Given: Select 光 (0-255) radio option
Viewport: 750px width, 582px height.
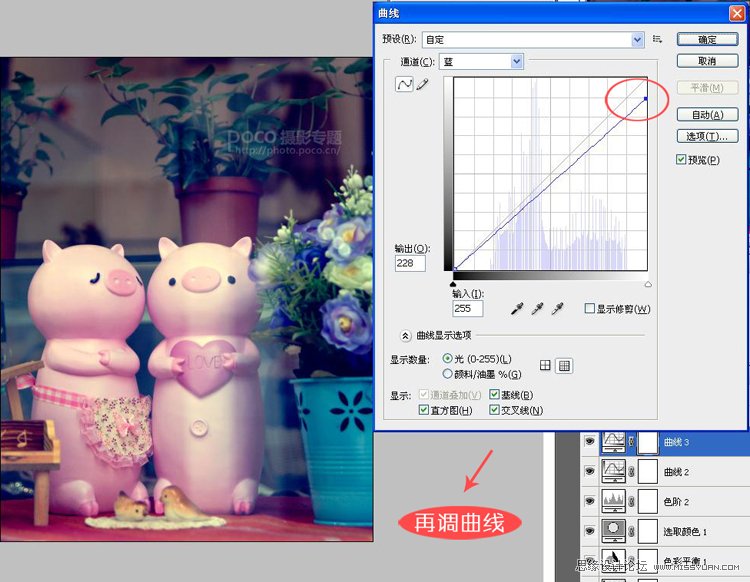Looking at the screenshot, I should point(448,358).
